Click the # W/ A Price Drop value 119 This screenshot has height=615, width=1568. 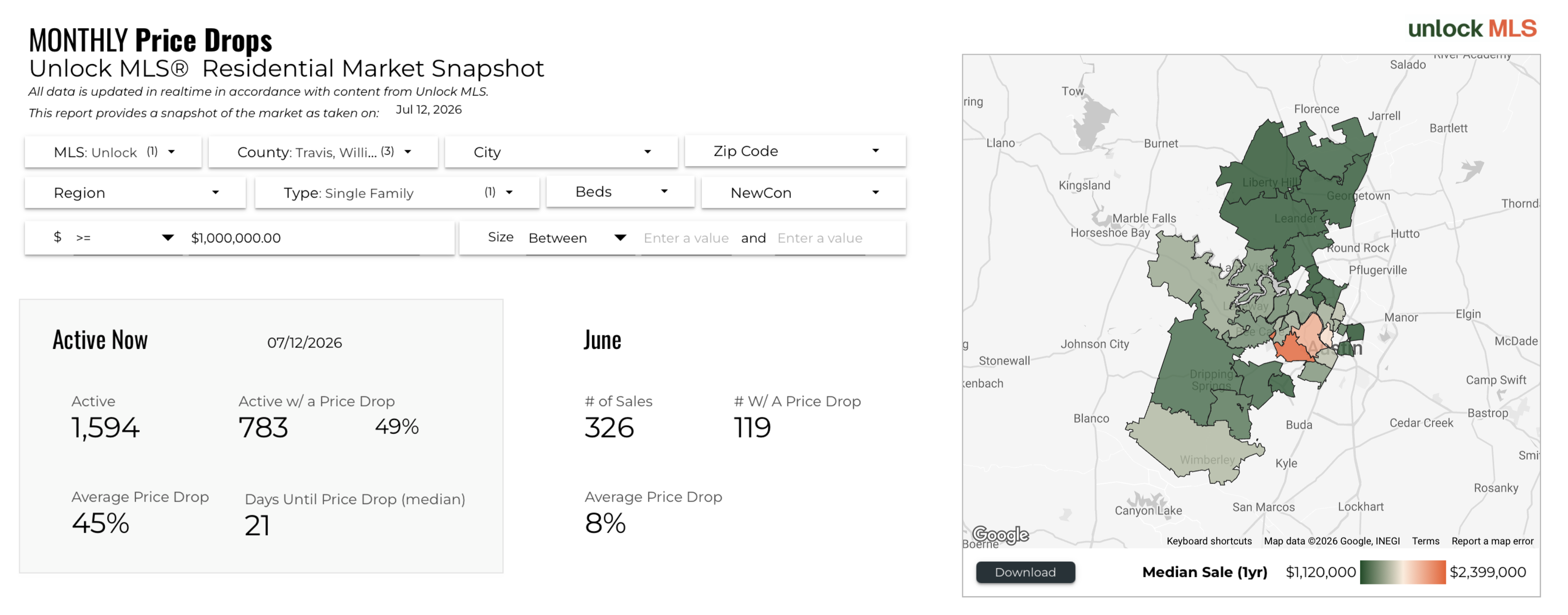point(751,427)
